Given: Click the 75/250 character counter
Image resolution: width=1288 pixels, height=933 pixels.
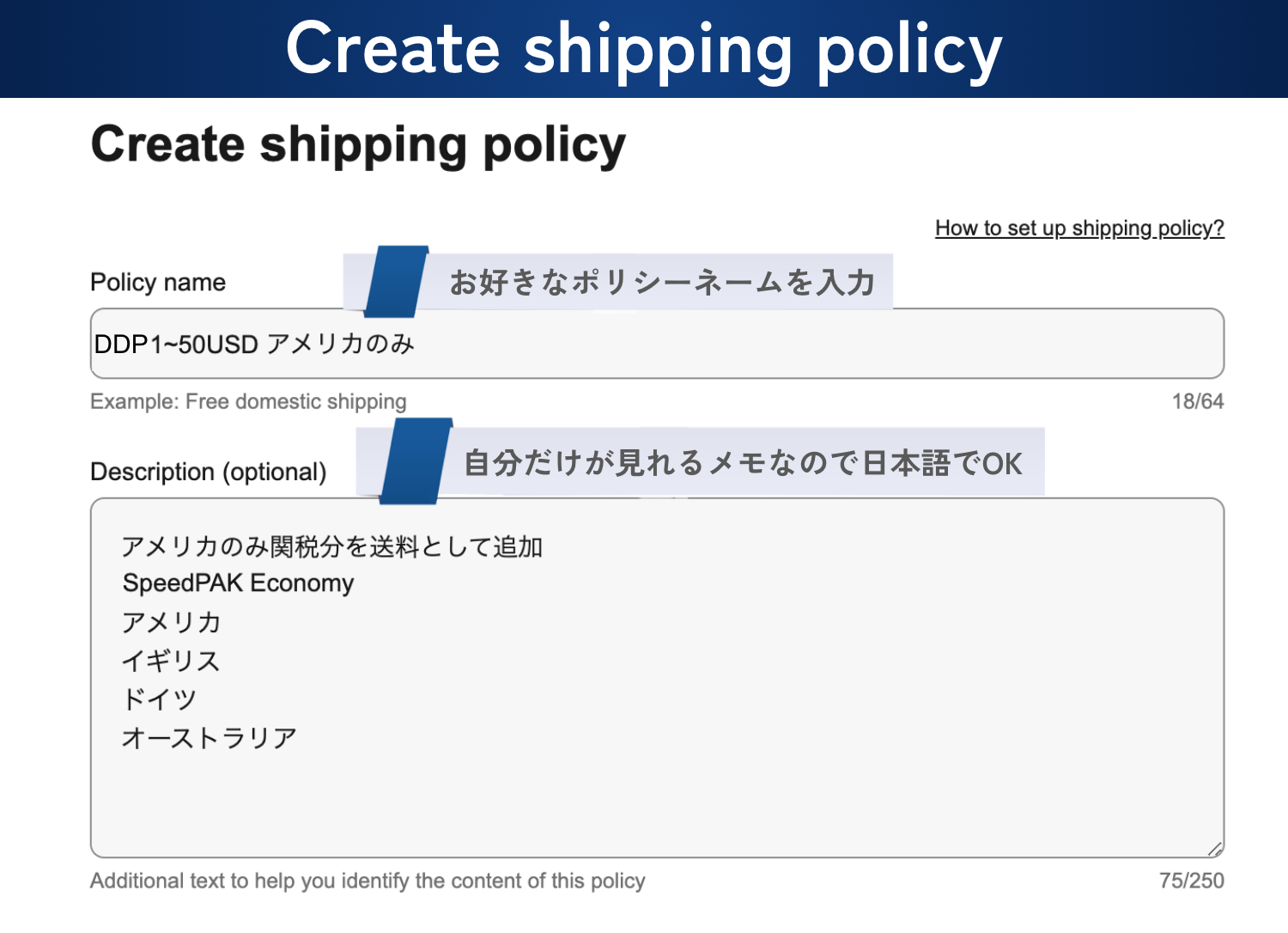Looking at the screenshot, I should pyautogui.click(x=1191, y=881).
